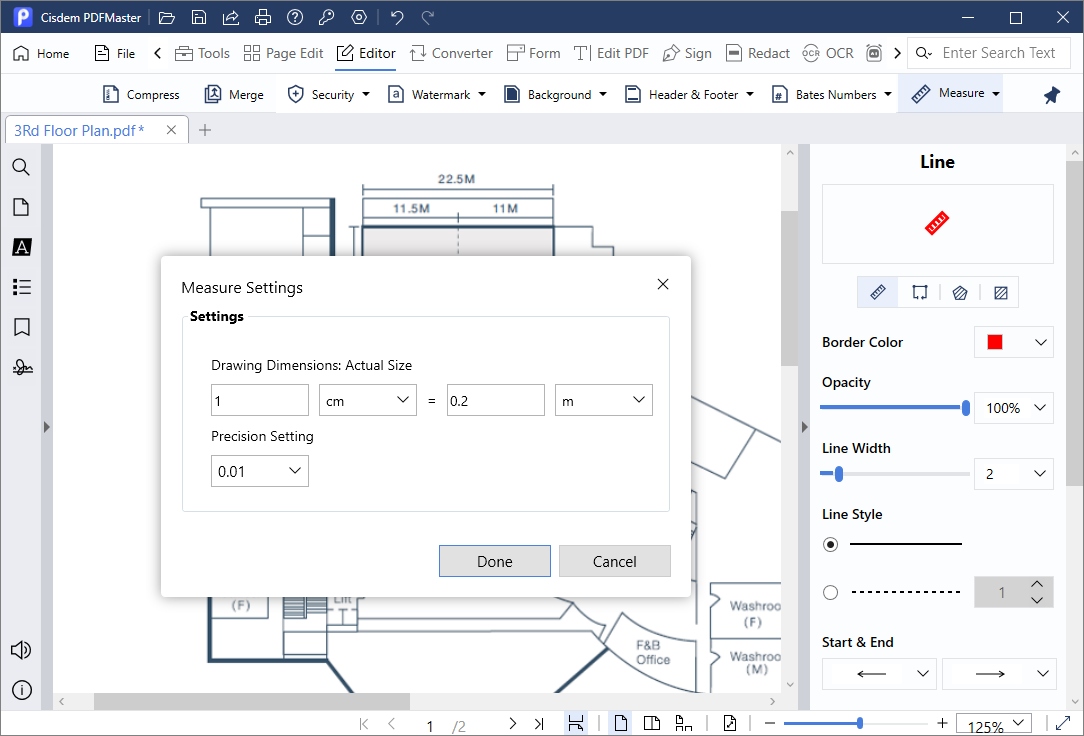Switch to the OCR tab

click(828, 53)
